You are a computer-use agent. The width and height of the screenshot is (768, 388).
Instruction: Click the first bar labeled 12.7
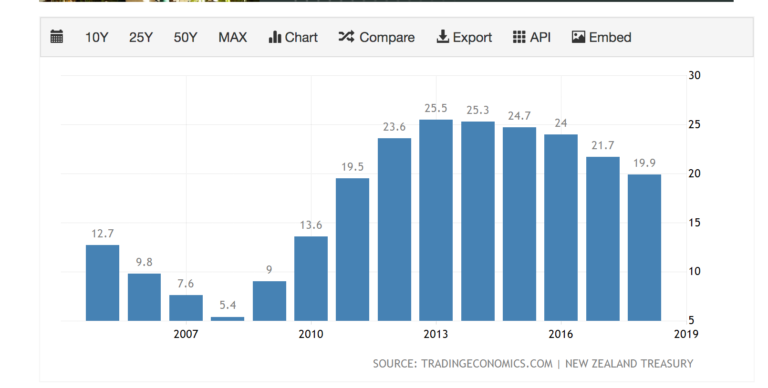point(102,283)
